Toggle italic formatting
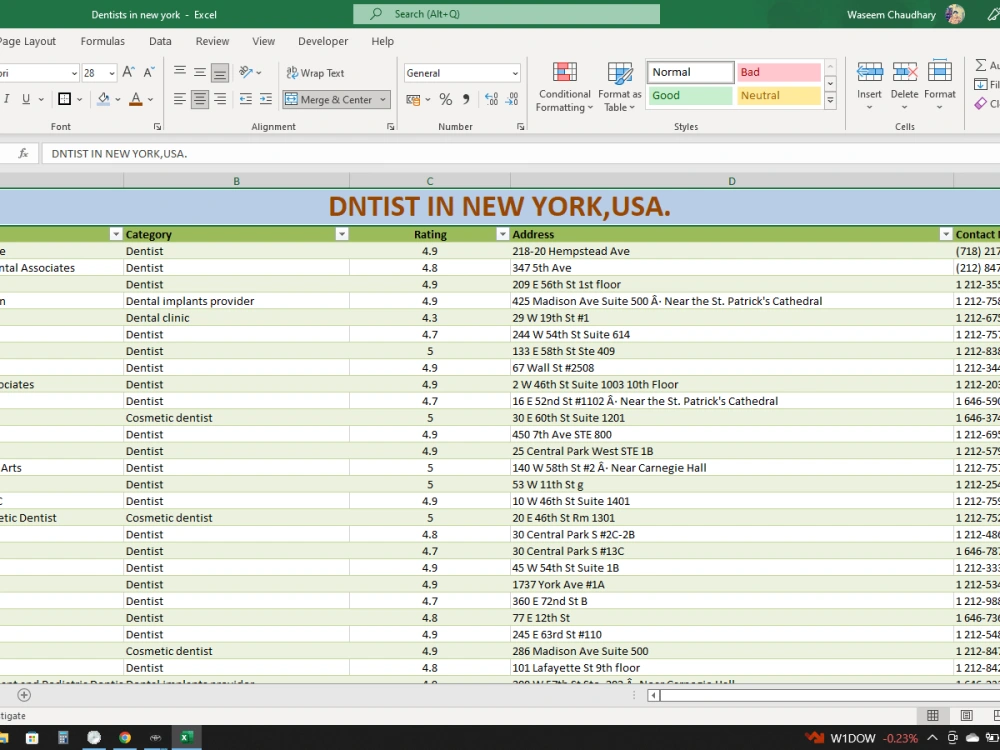This screenshot has height=750, width=1000. [6, 99]
